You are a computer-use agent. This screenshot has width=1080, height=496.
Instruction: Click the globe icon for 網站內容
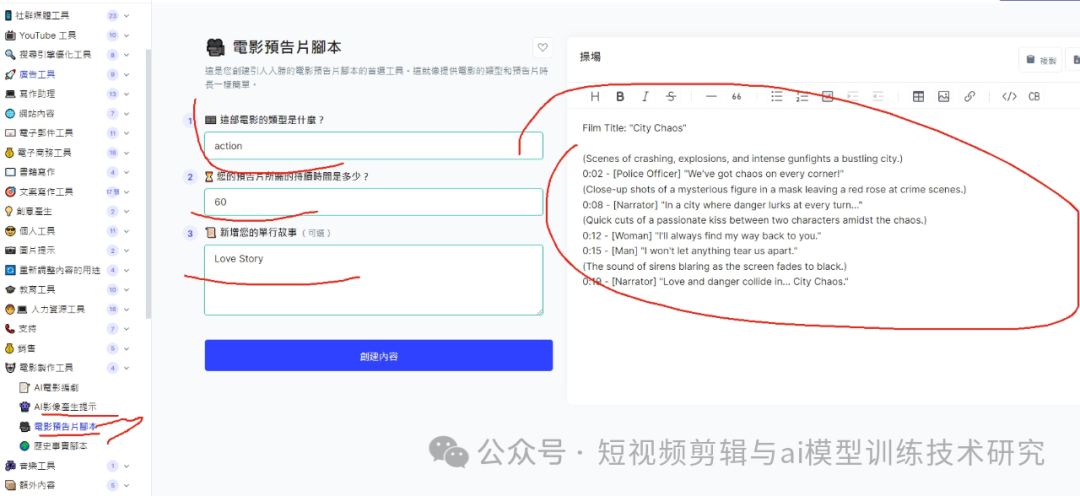pyautogui.click(x=10, y=114)
